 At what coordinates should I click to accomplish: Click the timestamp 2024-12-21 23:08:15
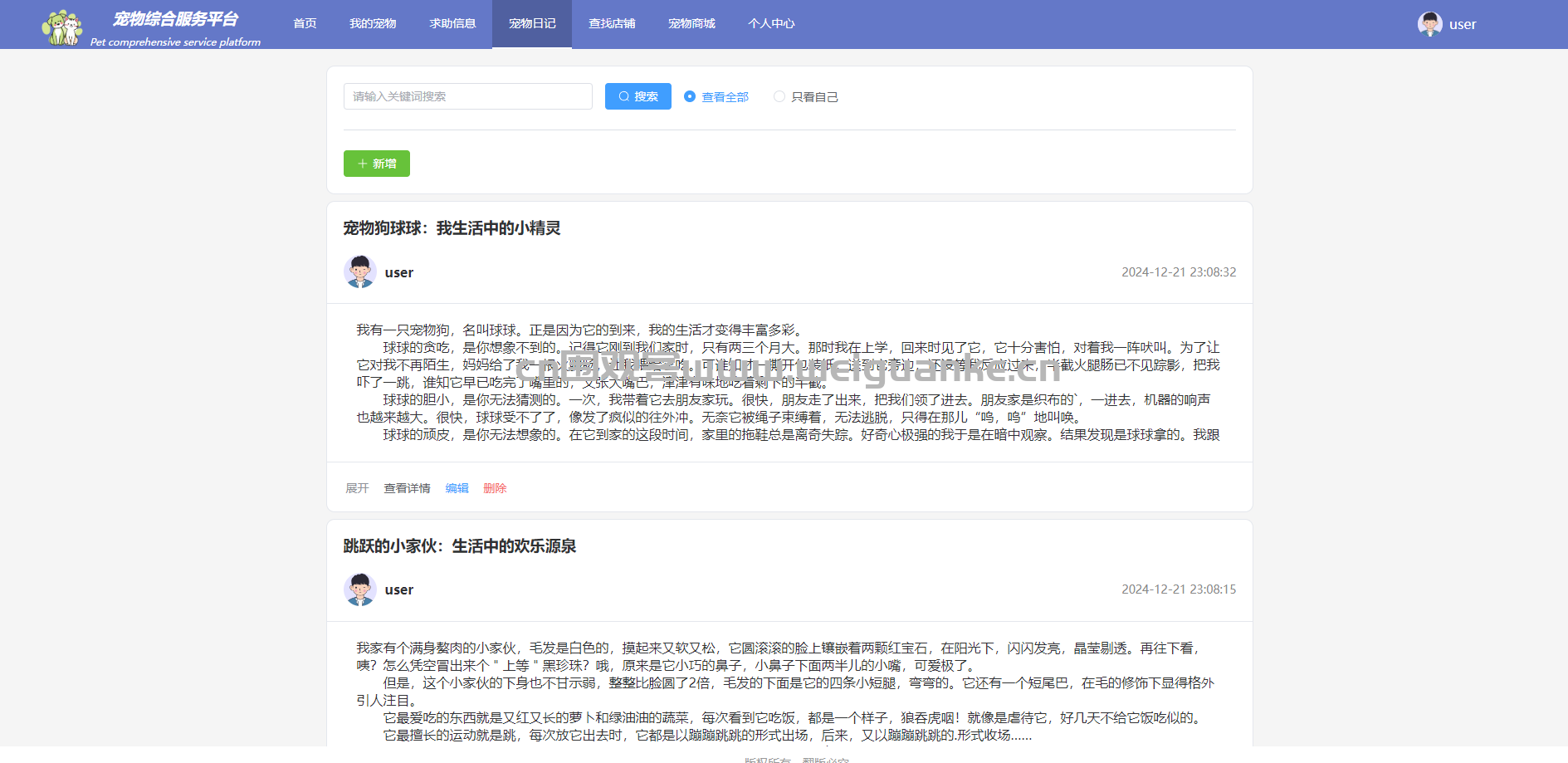[x=1179, y=589]
